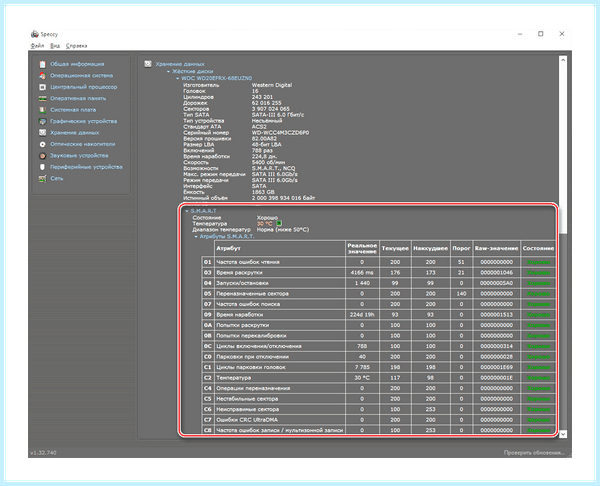Open Графические устройства section

pos(83,122)
